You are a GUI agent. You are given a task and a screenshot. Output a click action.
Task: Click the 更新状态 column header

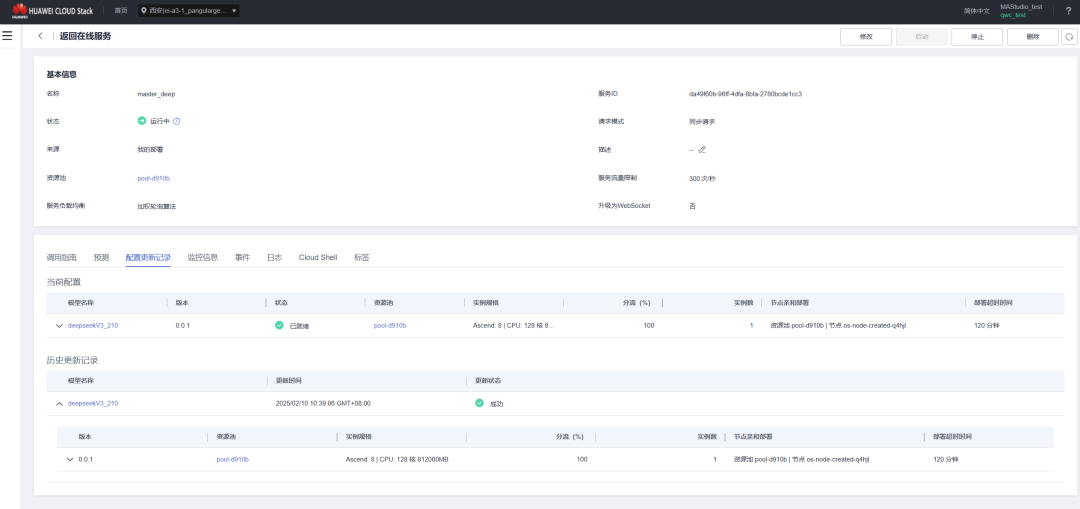click(488, 381)
